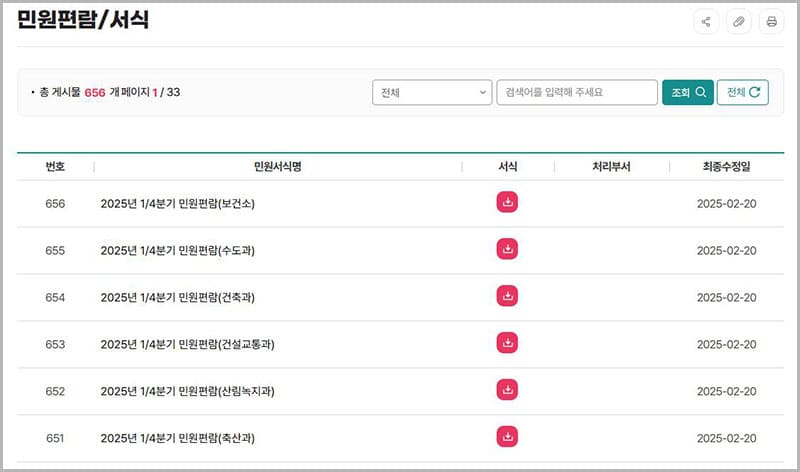Click the search keyword input field

coord(576,93)
